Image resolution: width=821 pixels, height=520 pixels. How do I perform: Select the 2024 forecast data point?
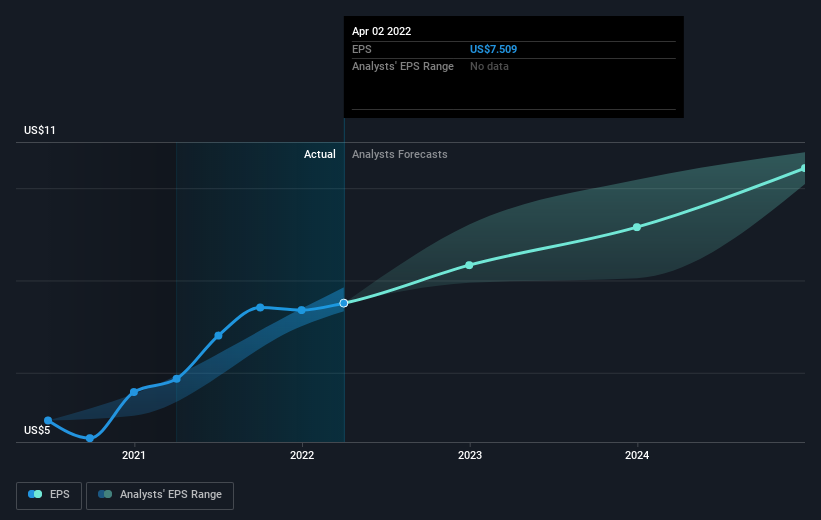(637, 227)
